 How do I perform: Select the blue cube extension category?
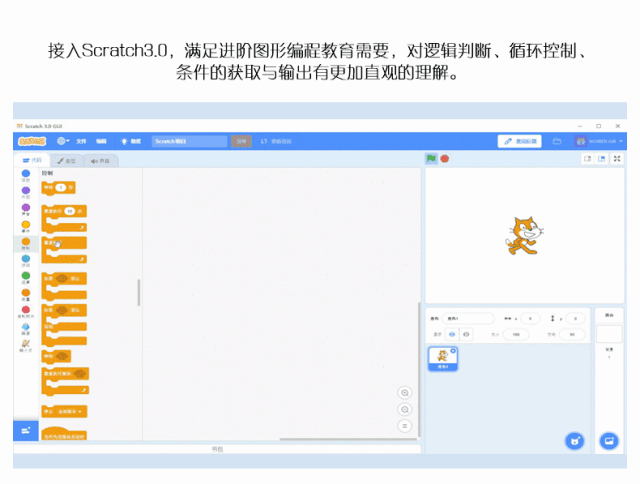pos(26,329)
